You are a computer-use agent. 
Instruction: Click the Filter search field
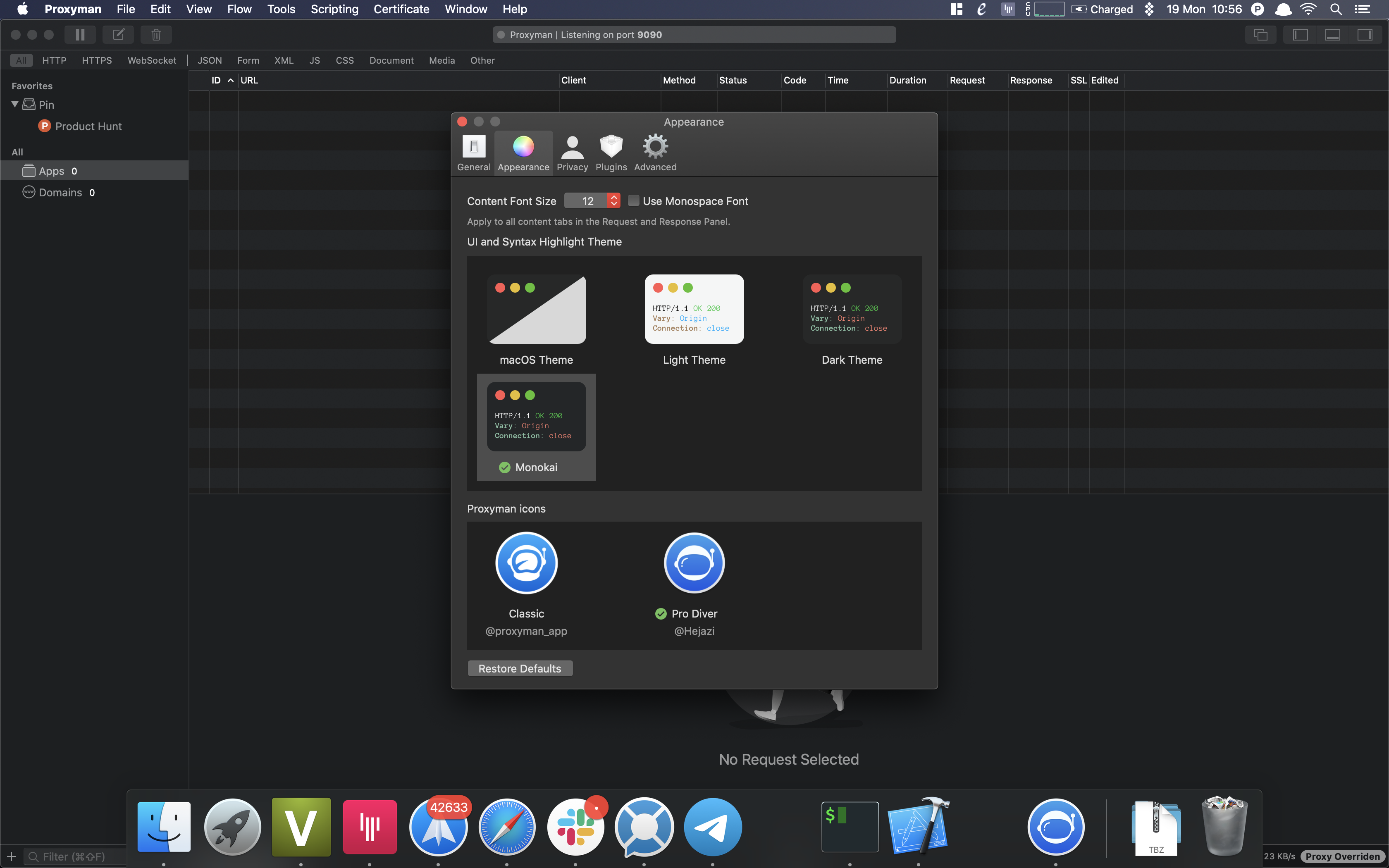(74, 856)
